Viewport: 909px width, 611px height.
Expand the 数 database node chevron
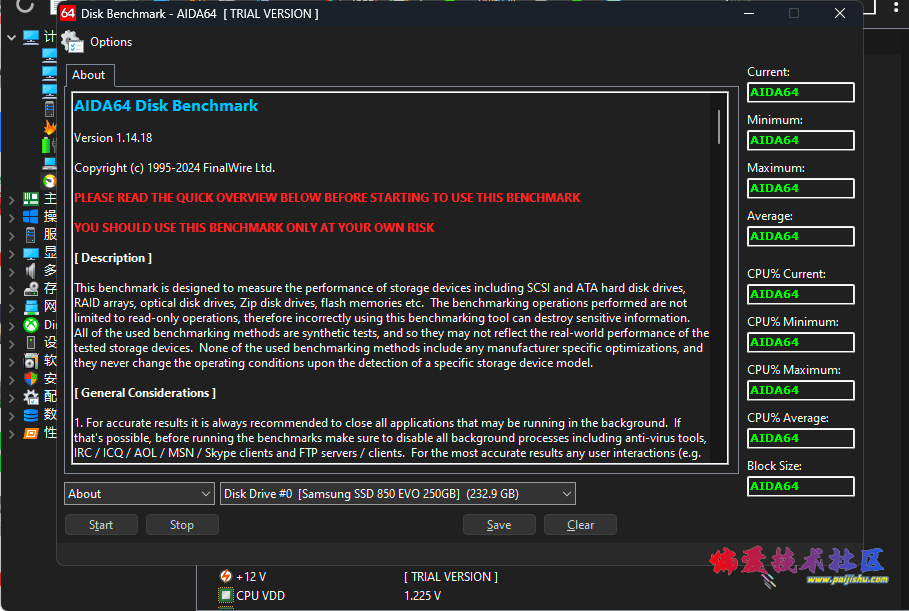tap(11, 416)
